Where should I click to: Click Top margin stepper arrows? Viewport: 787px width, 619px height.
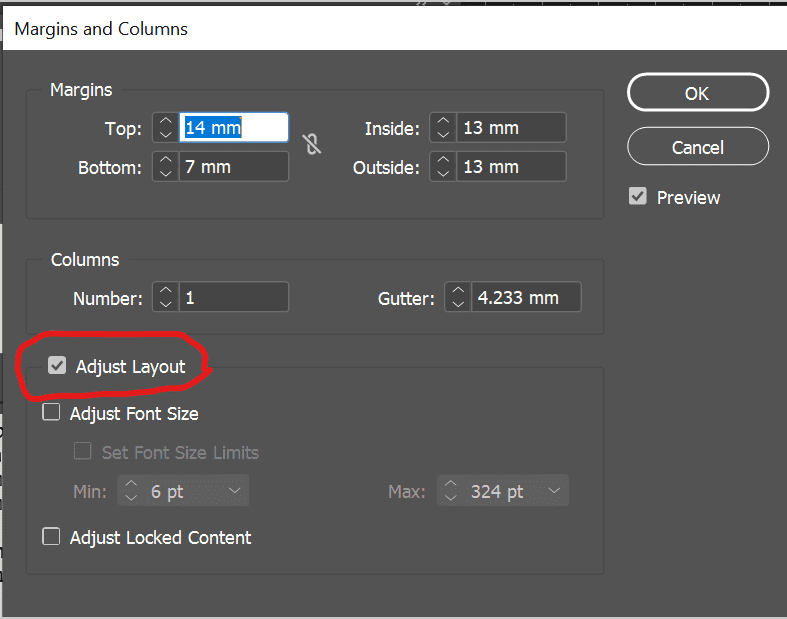pos(165,127)
